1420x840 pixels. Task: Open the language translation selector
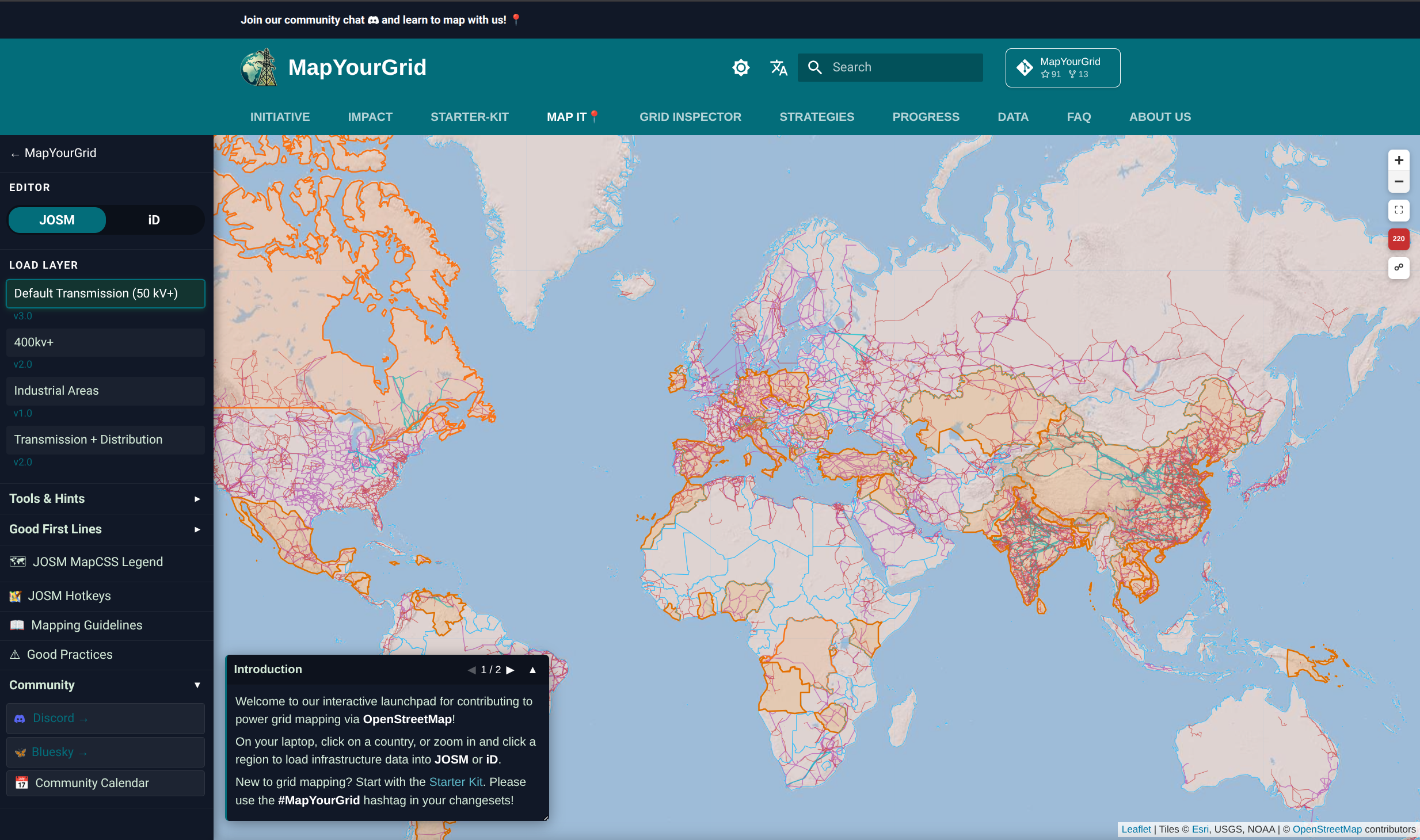778,67
